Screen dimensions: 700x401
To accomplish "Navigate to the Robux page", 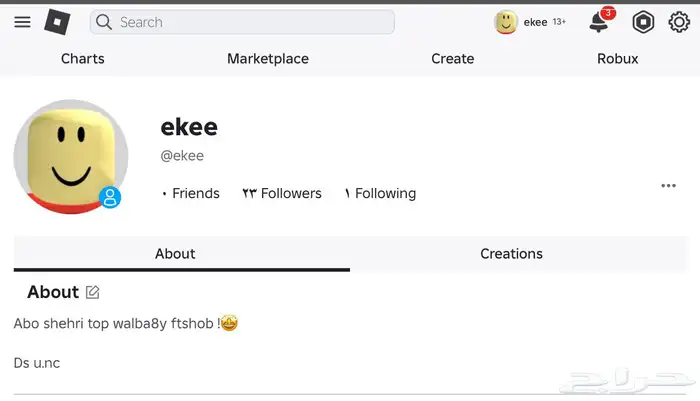I will [617, 59].
